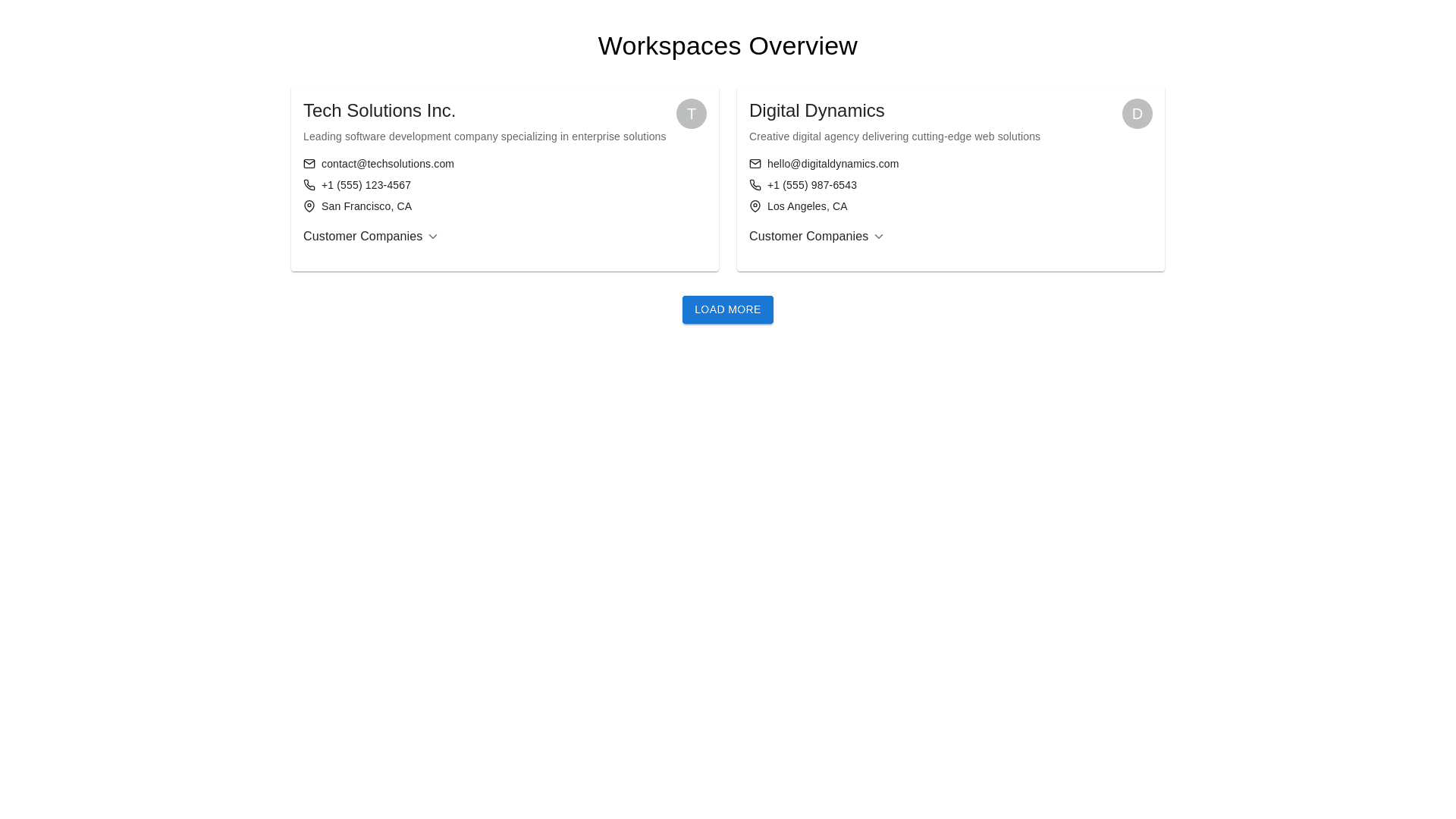Expand Customer Companies under Digital Dynamics
The height and width of the screenshot is (819, 1456).
click(809, 237)
